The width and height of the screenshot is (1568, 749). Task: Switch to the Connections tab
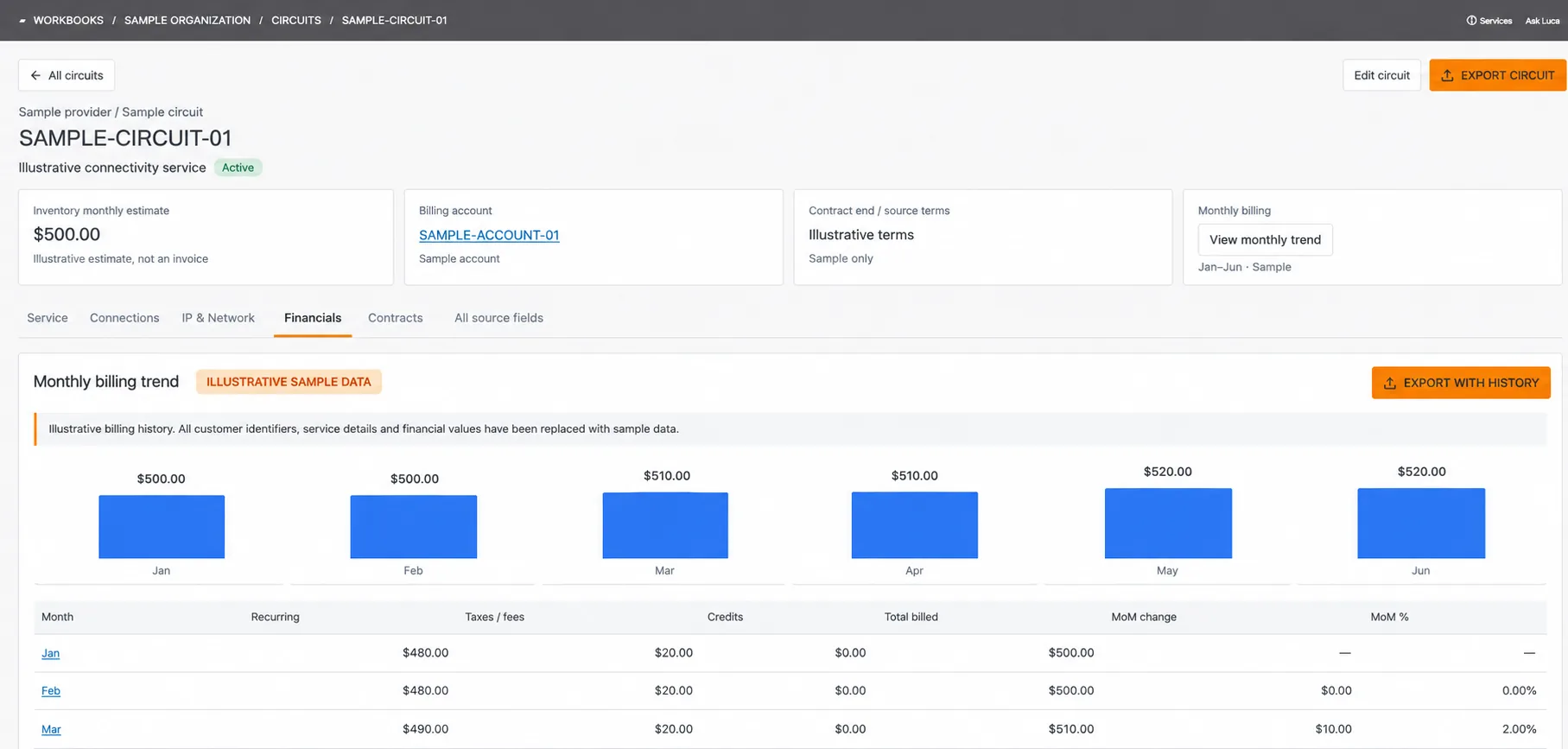[124, 318]
